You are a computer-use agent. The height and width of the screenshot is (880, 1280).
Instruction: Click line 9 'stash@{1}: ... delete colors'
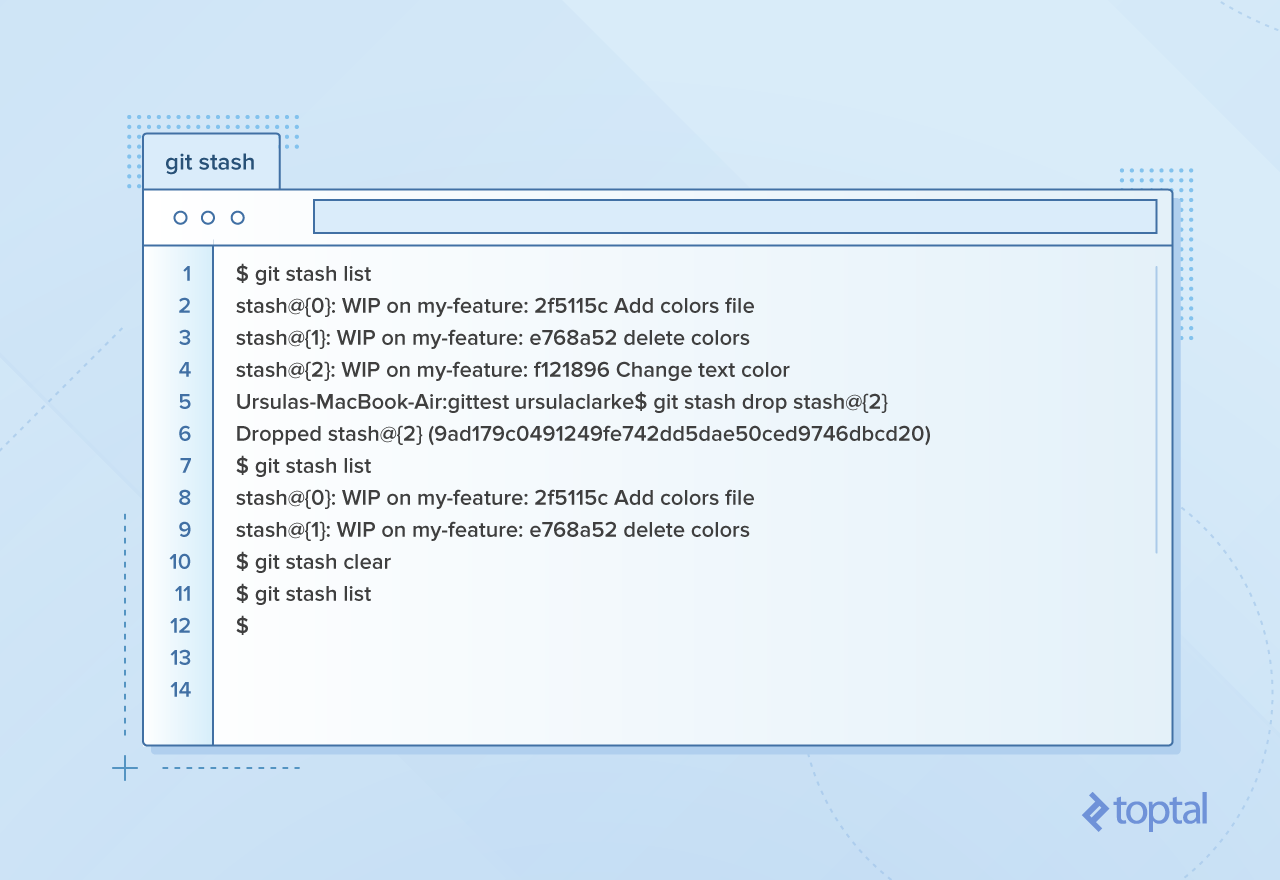point(493,530)
